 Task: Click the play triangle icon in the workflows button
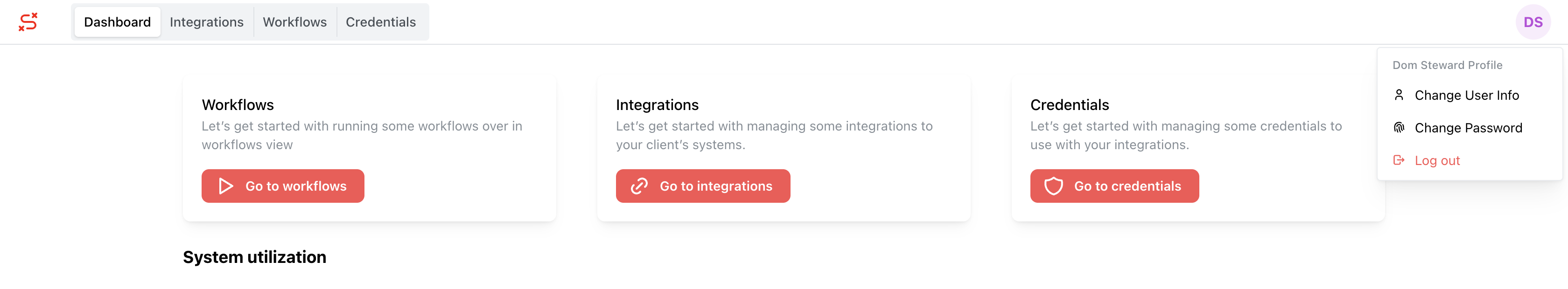(x=226, y=186)
